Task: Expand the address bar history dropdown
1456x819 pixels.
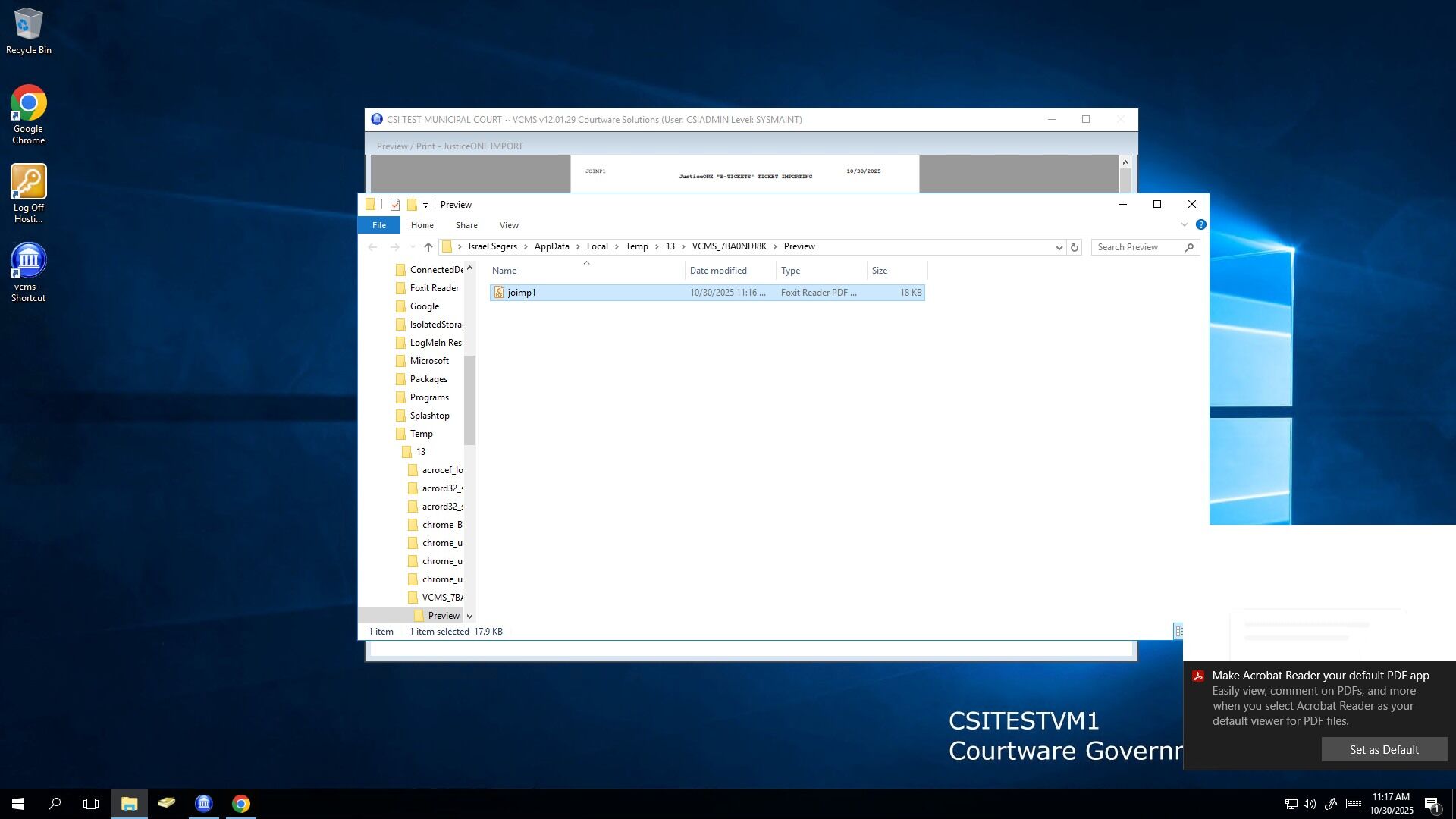Action: [1059, 247]
